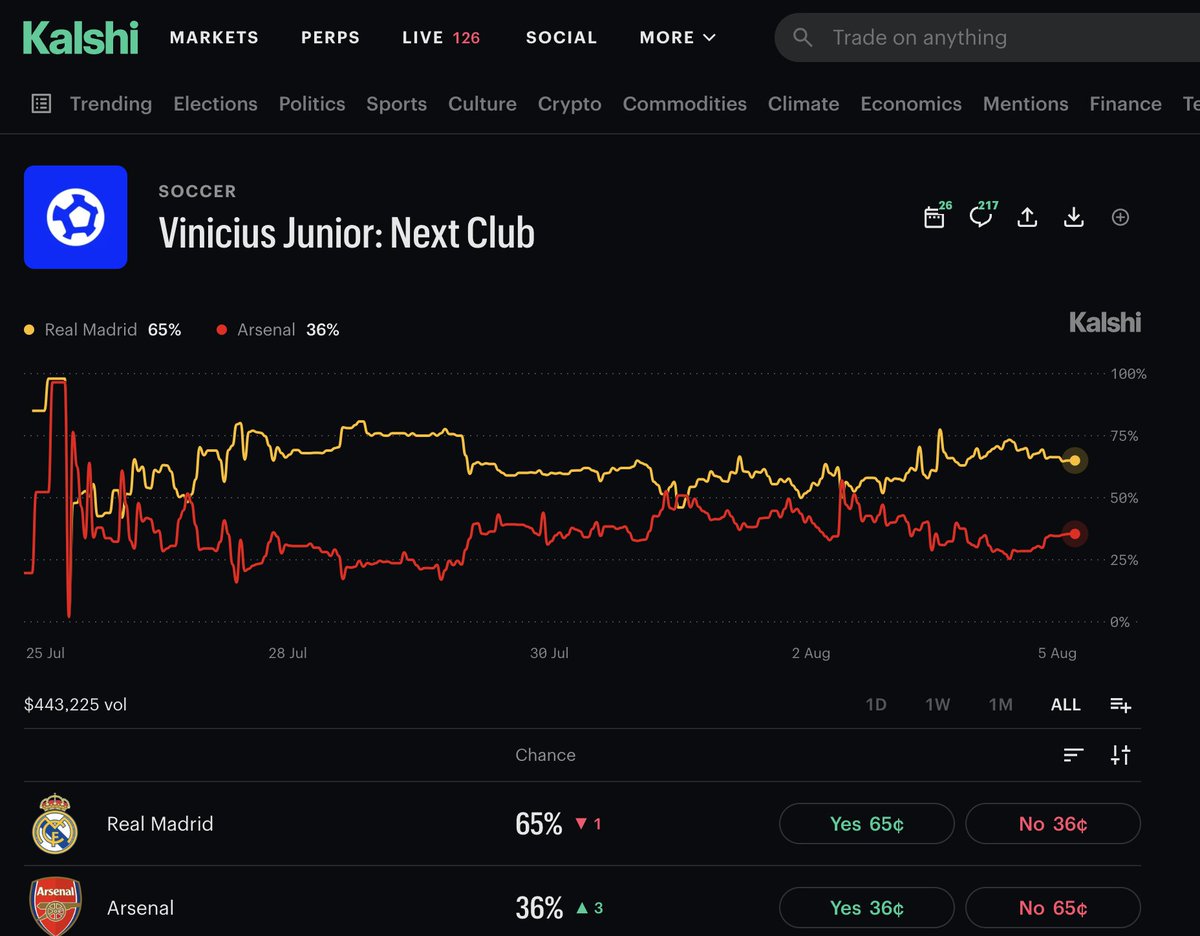Viewport: 1200px width, 936px height.
Task: Open the calendar icon with 26 badge
Action: tap(934, 217)
